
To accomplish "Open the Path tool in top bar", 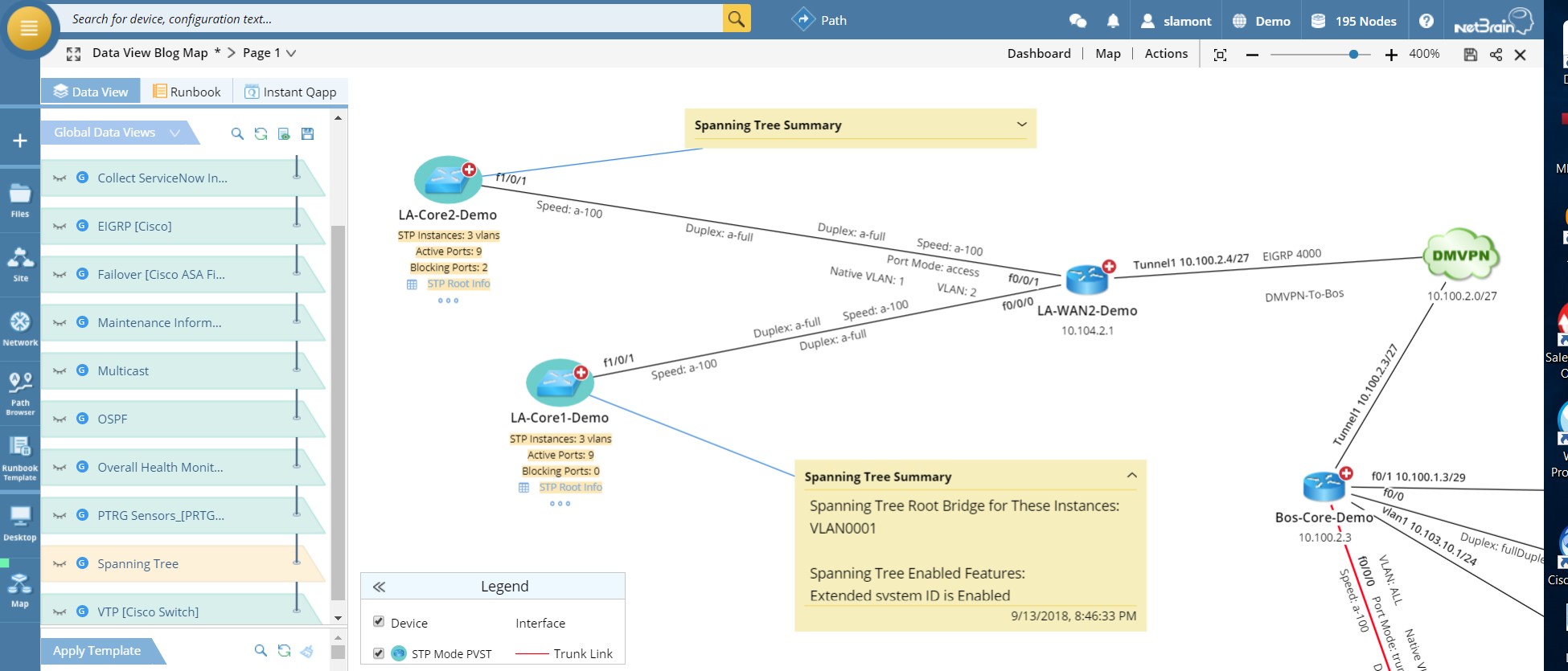I will (x=819, y=20).
